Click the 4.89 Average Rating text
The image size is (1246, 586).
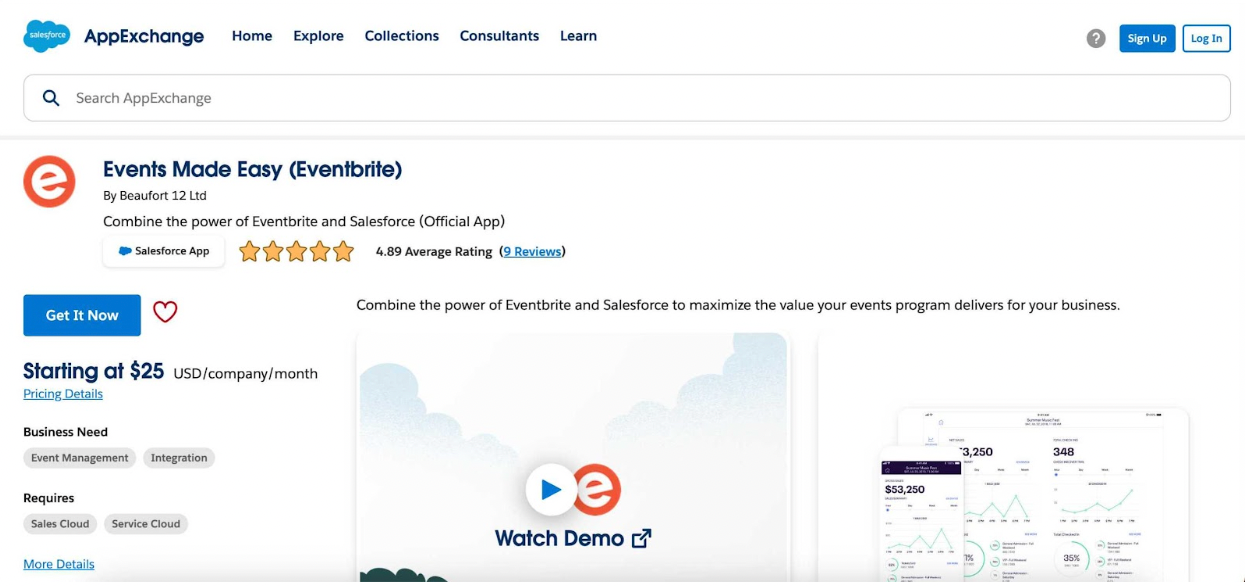tap(434, 252)
